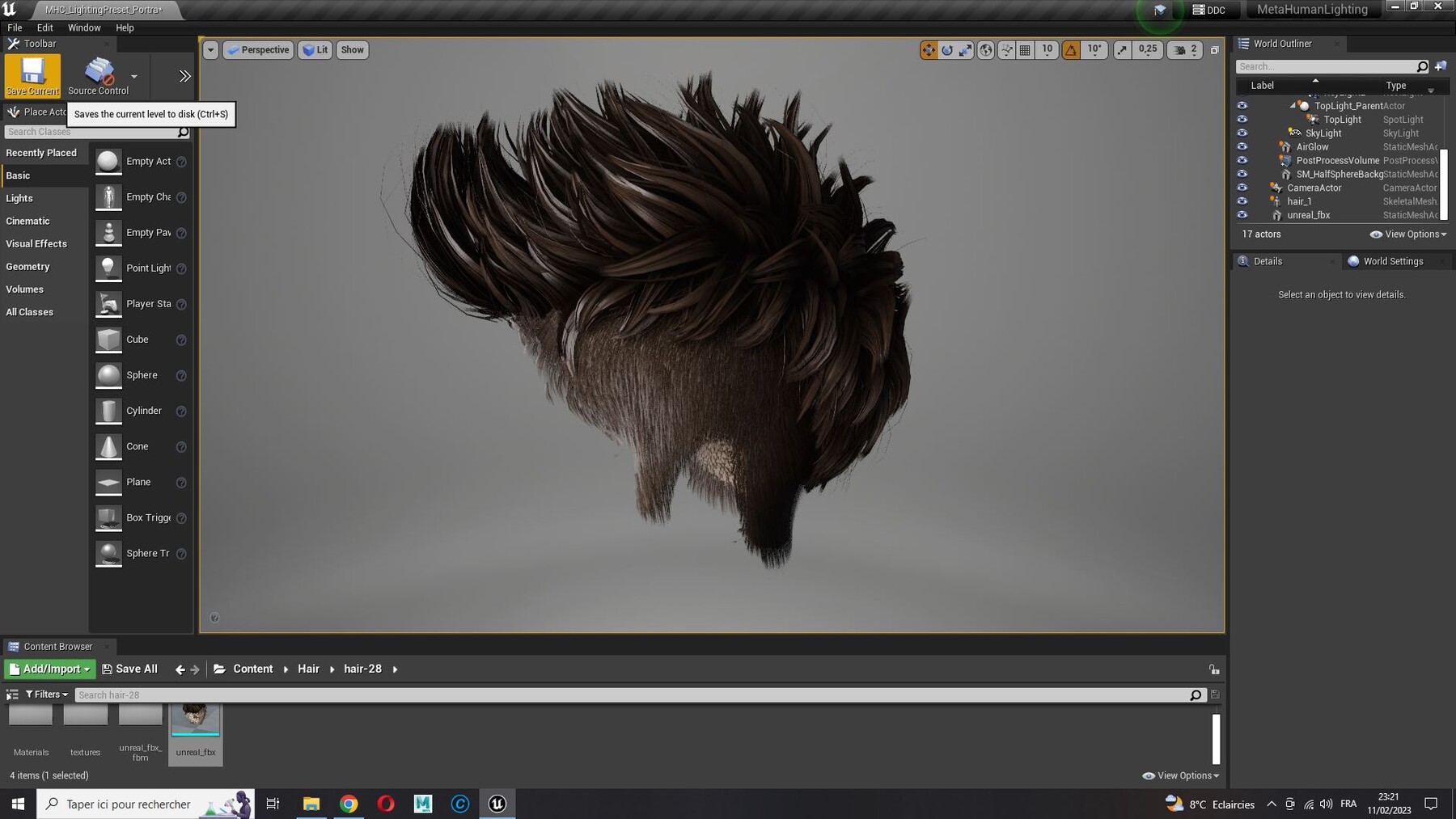Click the Save Current level icon

coord(32,75)
